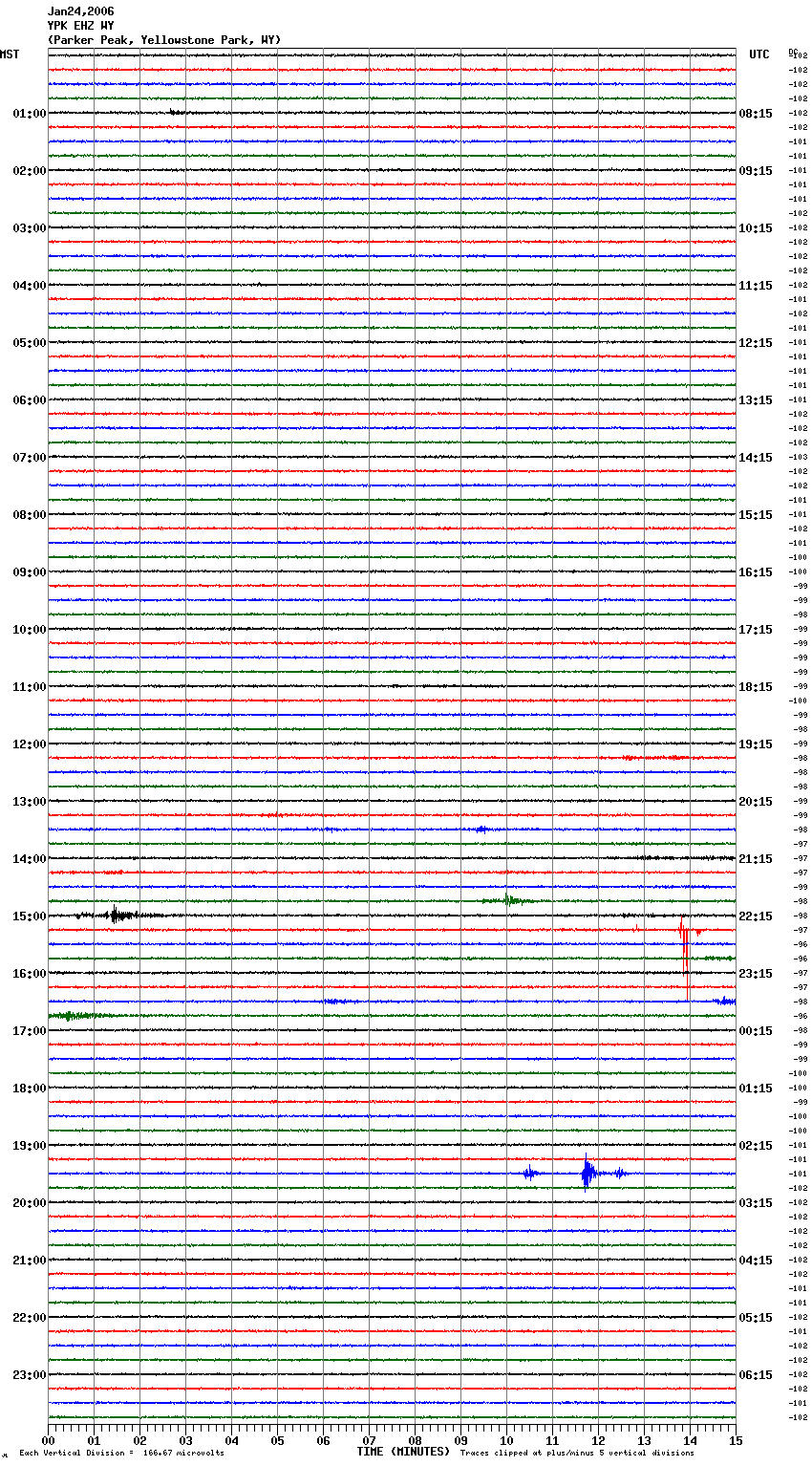
Task: Select the 09:00 MST row label
Action: tap(29, 572)
